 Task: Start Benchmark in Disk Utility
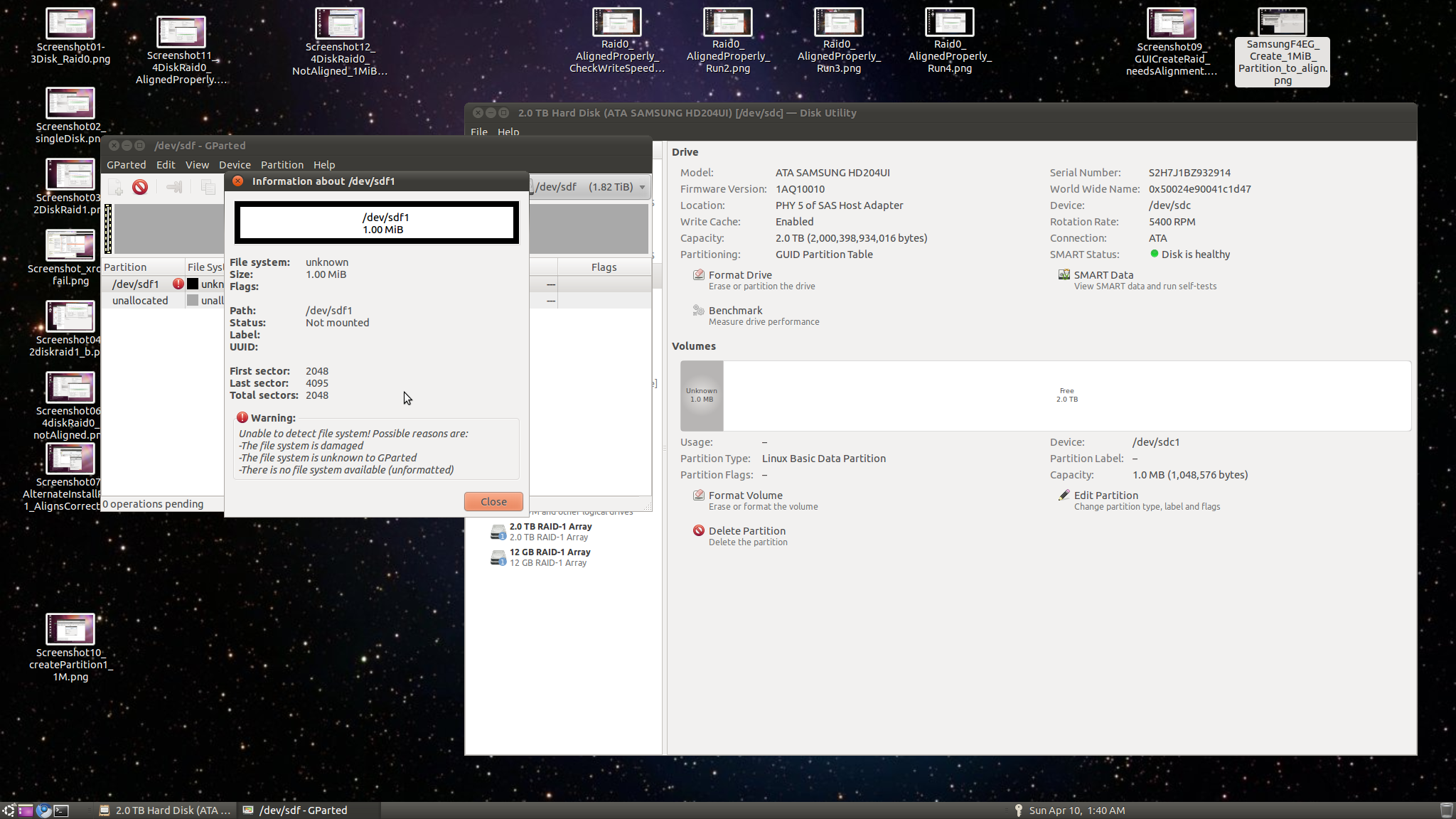pos(756,316)
